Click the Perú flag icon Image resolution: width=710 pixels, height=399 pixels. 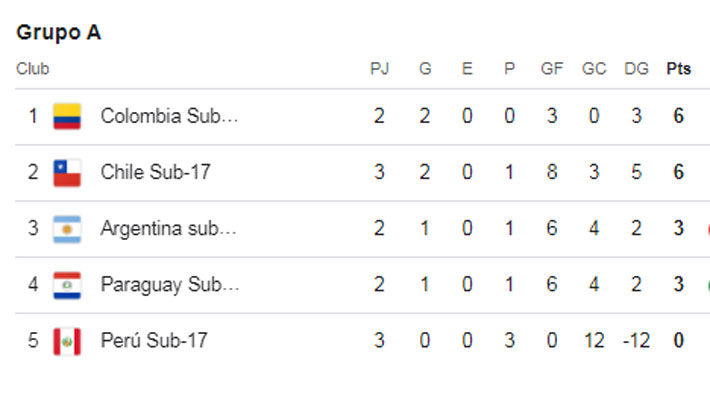point(67,341)
